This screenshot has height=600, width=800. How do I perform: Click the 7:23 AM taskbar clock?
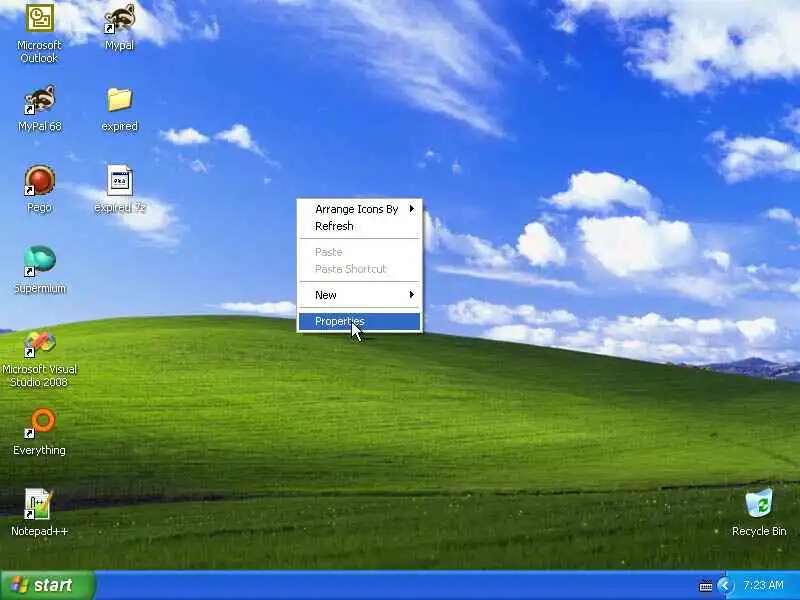coord(763,585)
